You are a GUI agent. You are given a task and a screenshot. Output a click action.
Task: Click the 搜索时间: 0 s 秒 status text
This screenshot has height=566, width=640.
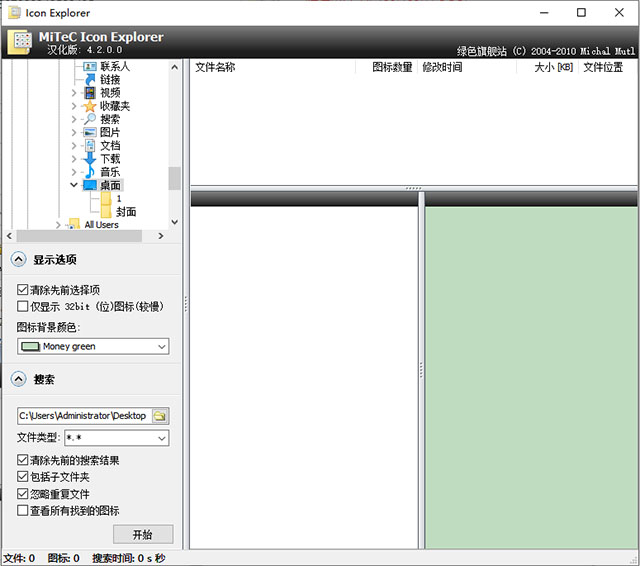(129, 558)
